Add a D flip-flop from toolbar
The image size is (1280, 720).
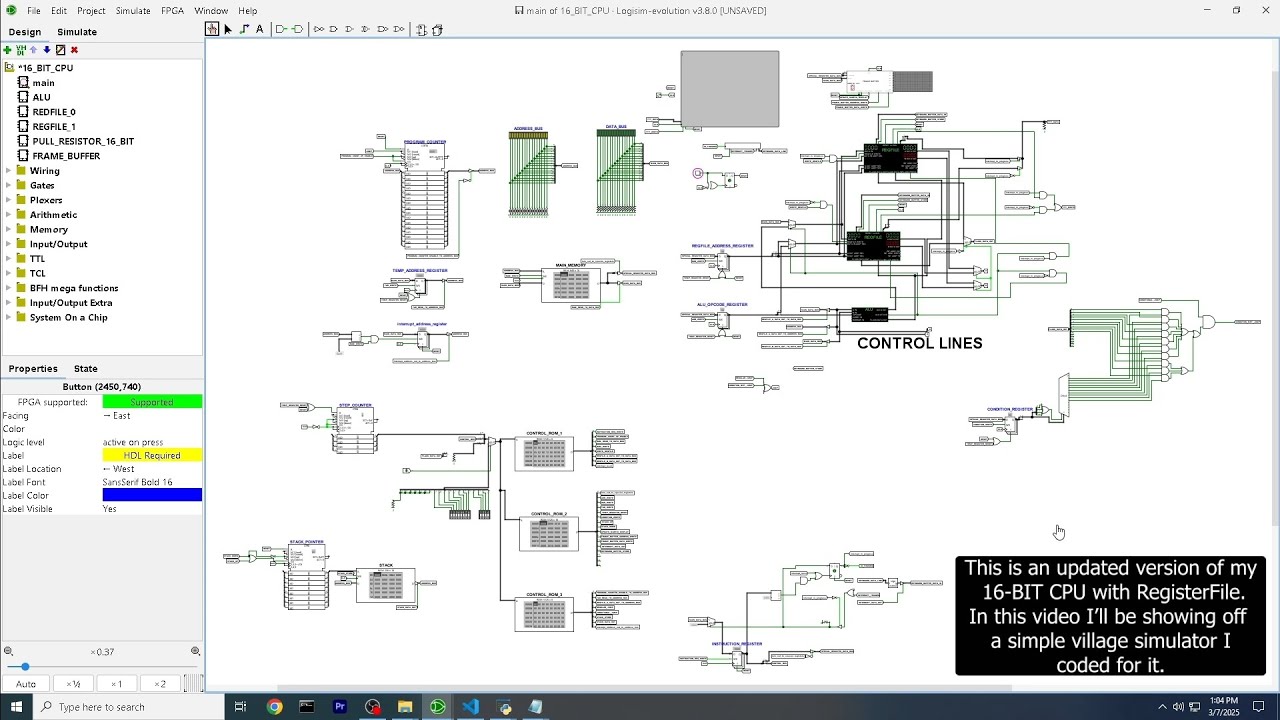click(421, 29)
